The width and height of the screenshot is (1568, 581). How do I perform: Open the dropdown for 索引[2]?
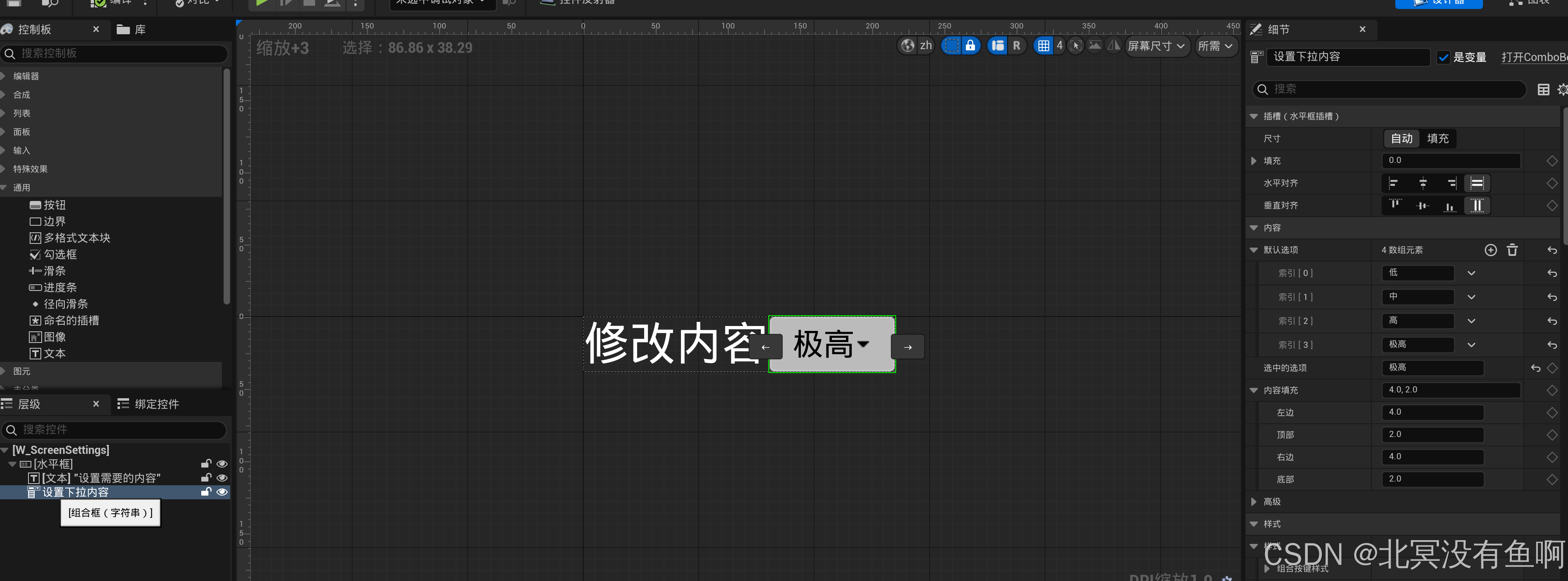(1471, 321)
